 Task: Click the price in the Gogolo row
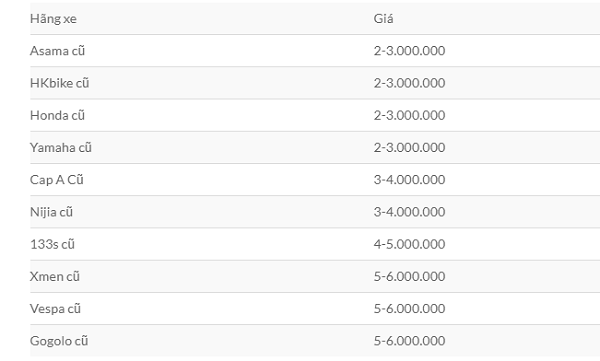click(x=409, y=341)
